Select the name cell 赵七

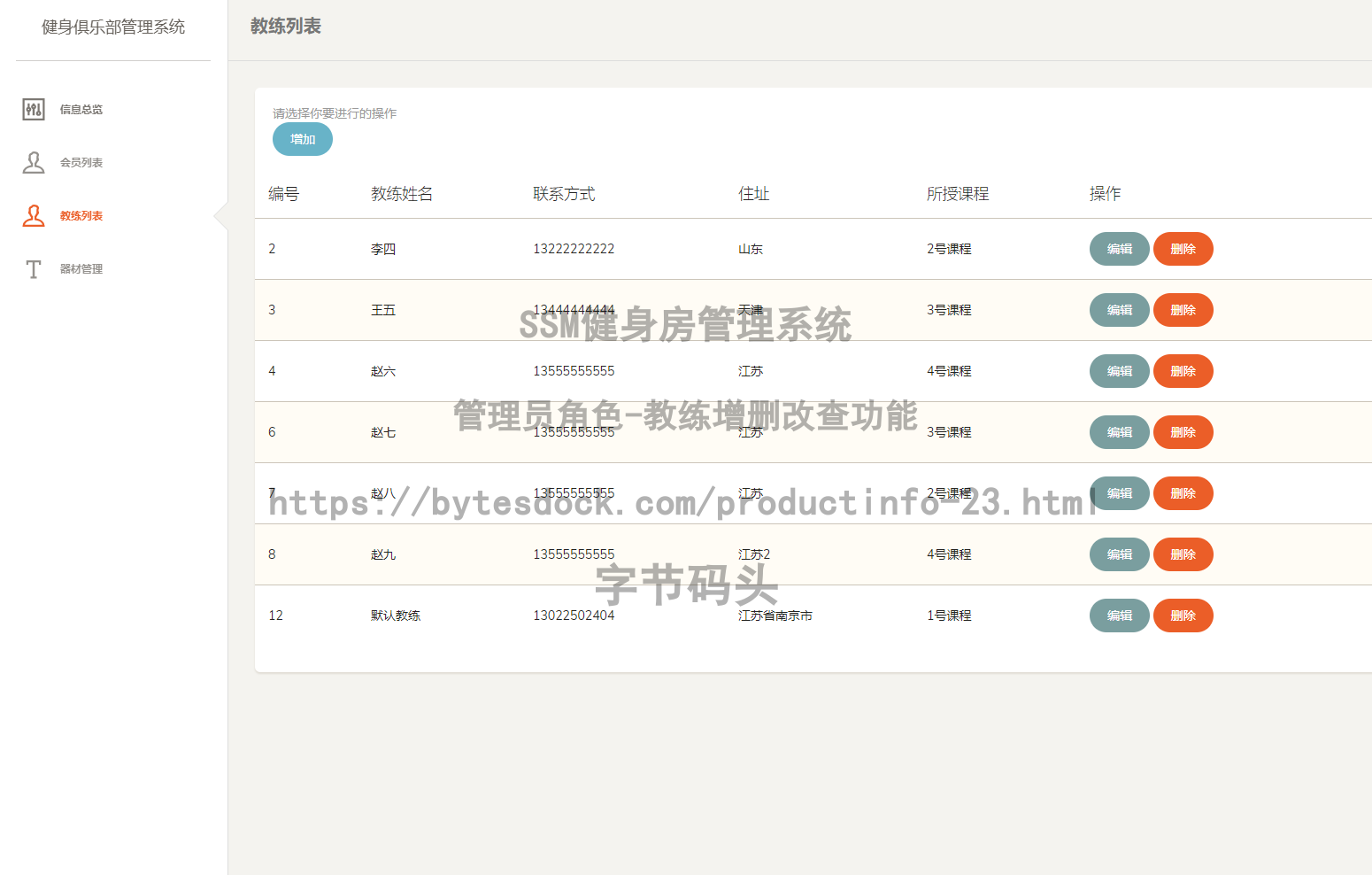pyautogui.click(x=383, y=433)
